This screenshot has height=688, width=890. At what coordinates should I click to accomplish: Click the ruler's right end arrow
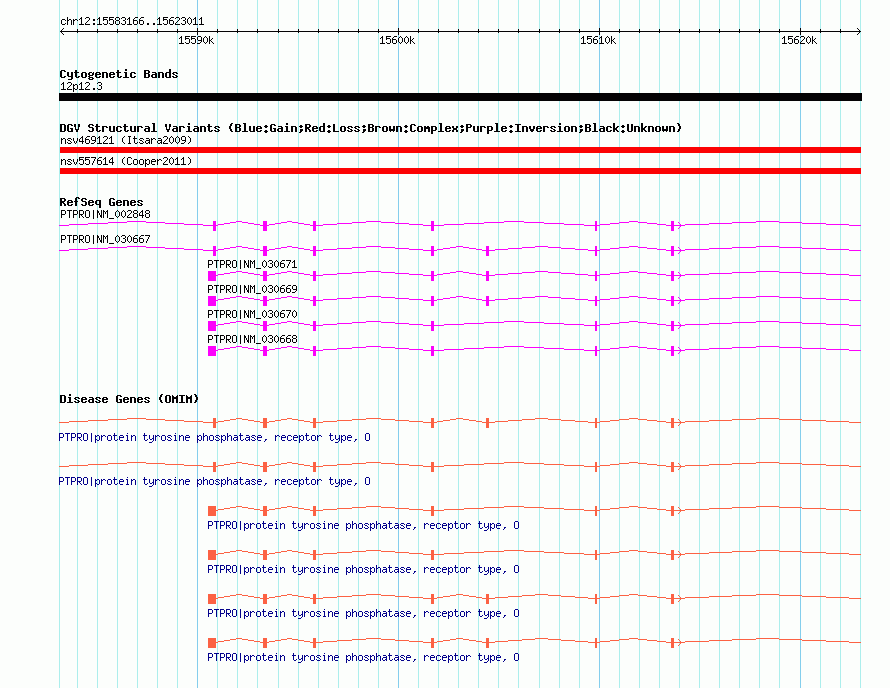[859, 31]
